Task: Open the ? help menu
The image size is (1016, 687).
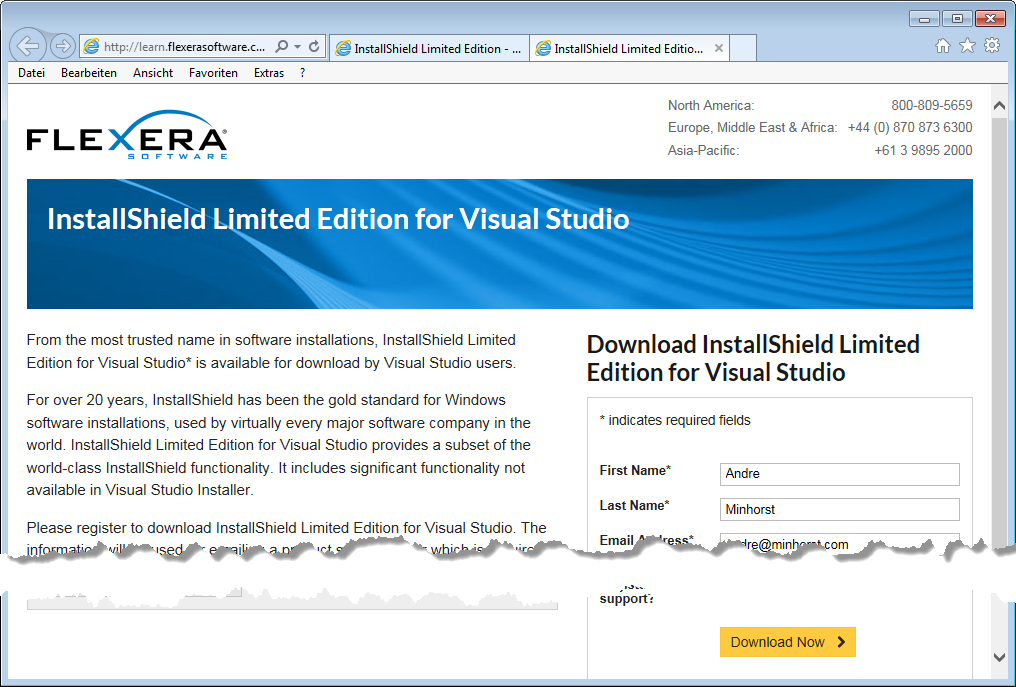Action: click(303, 73)
